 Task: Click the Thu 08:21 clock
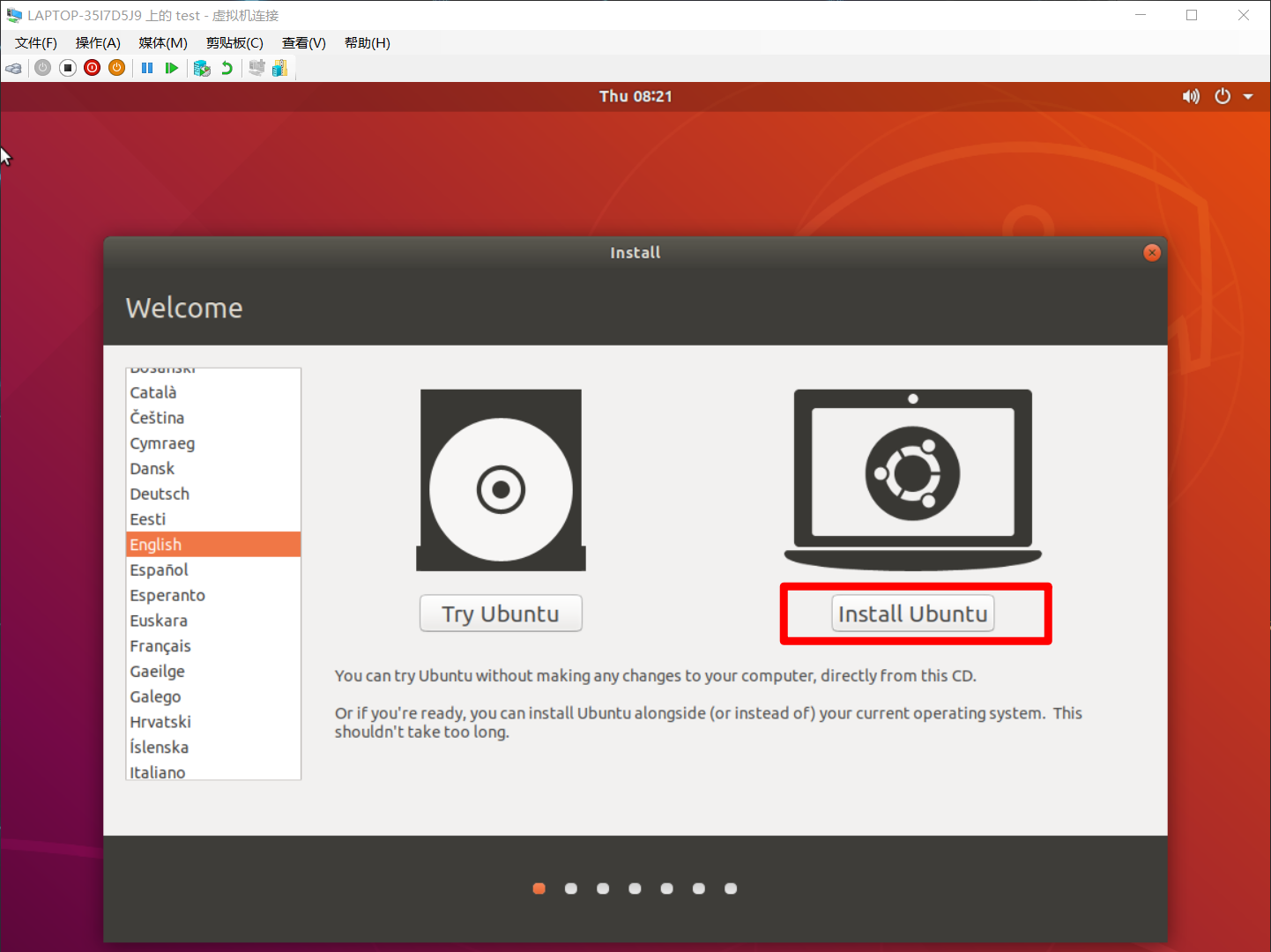coord(635,96)
